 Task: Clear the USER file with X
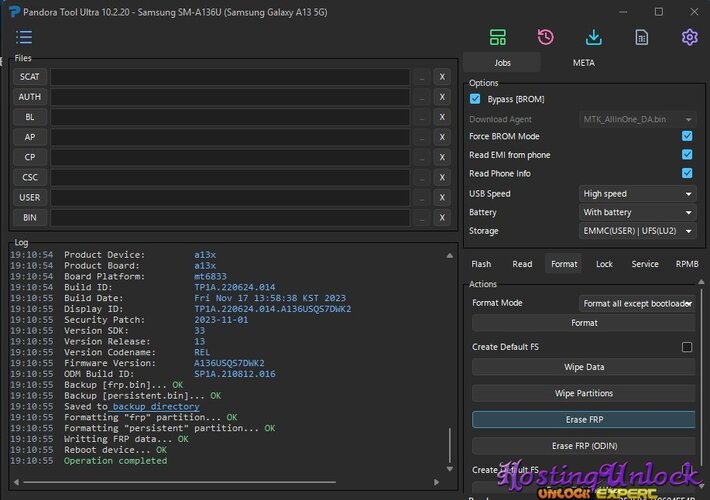point(442,197)
